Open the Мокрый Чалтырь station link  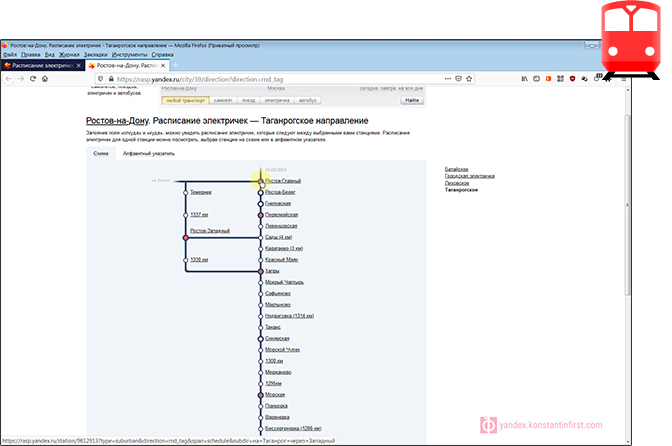(285, 282)
